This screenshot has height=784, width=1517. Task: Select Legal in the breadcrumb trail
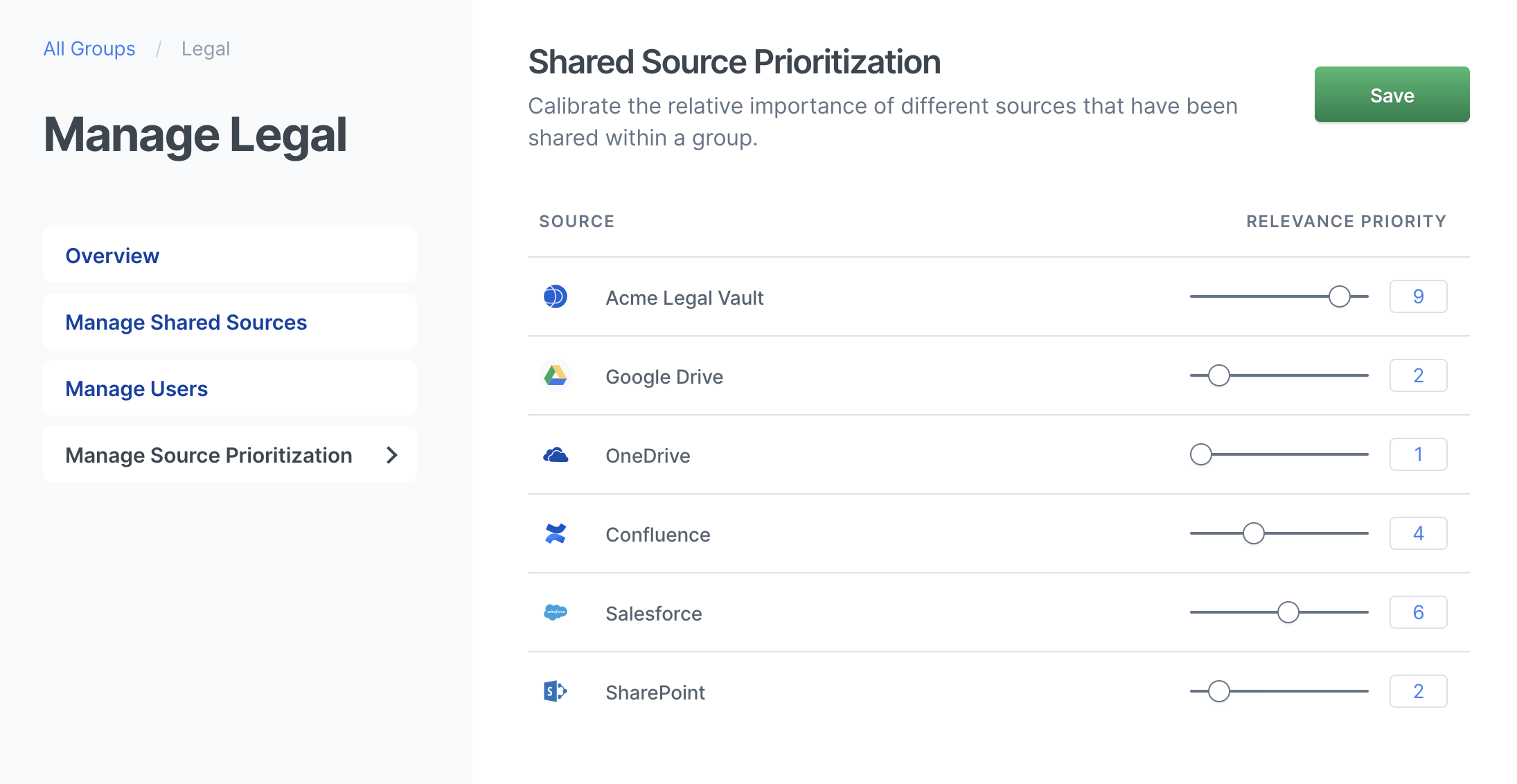[205, 48]
